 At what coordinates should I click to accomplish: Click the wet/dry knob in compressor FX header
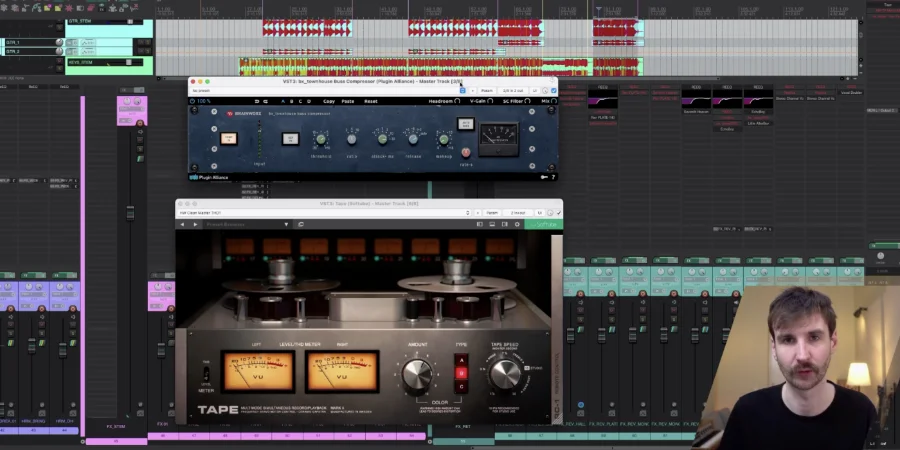tap(545, 91)
